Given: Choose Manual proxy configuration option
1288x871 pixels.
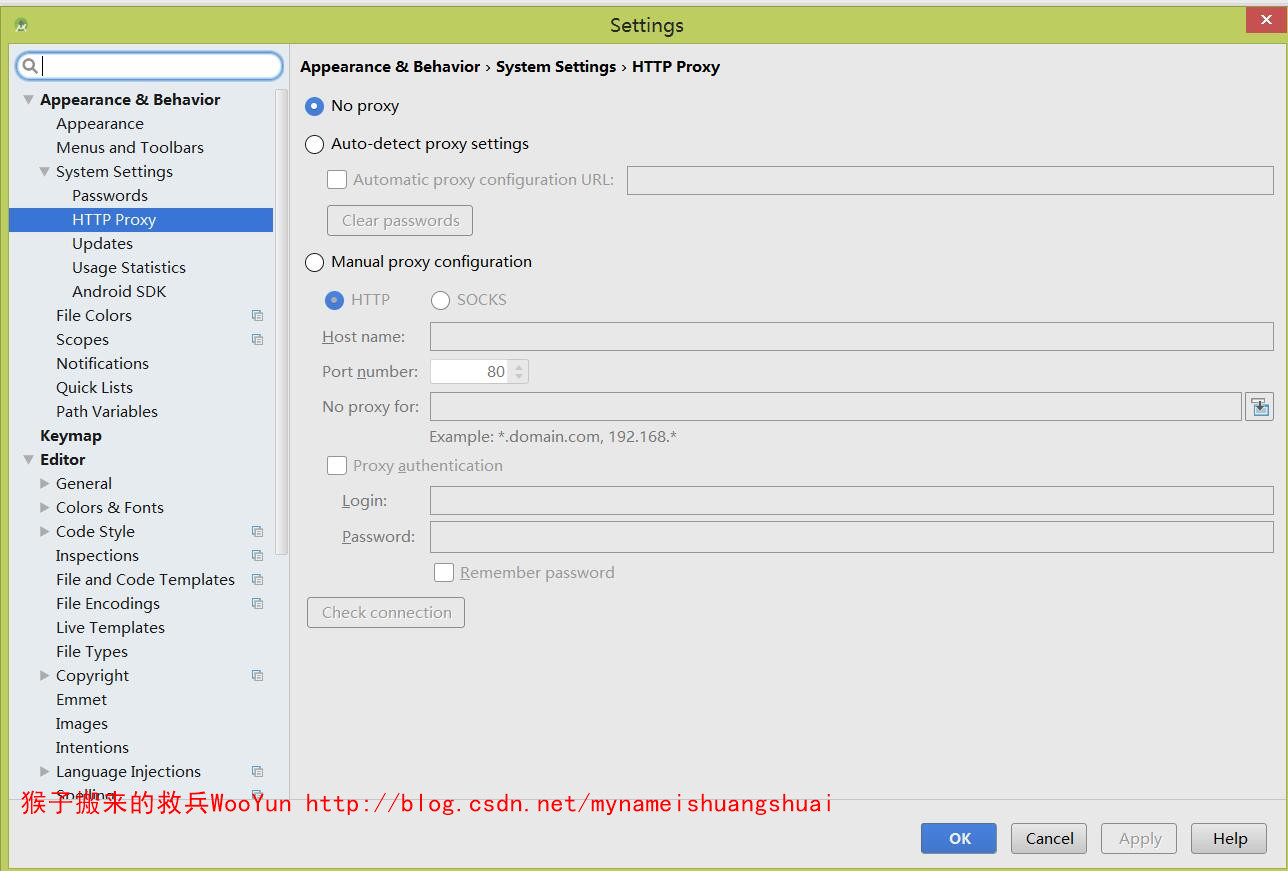Looking at the screenshot, I should point(314,262).
